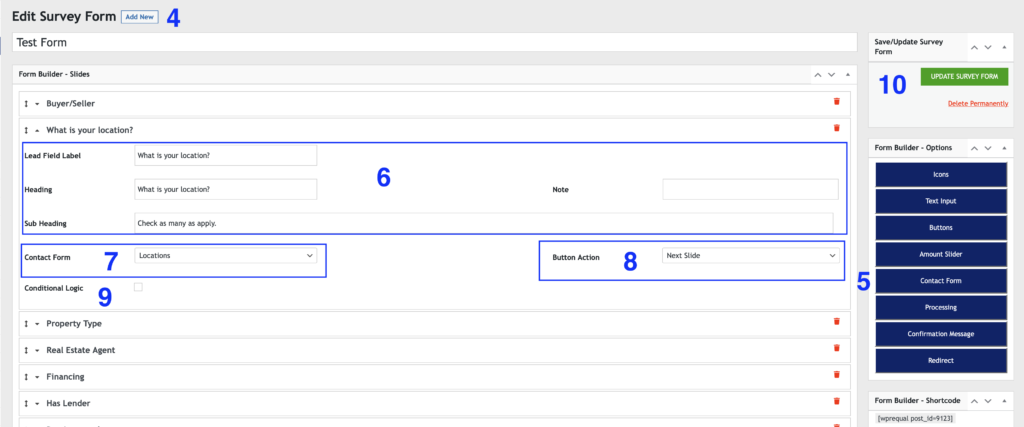This screenshot has height=427, width=1024.
Task: Delete the Property Type slide
Action: pyautogui.click(x=837, y=322)
